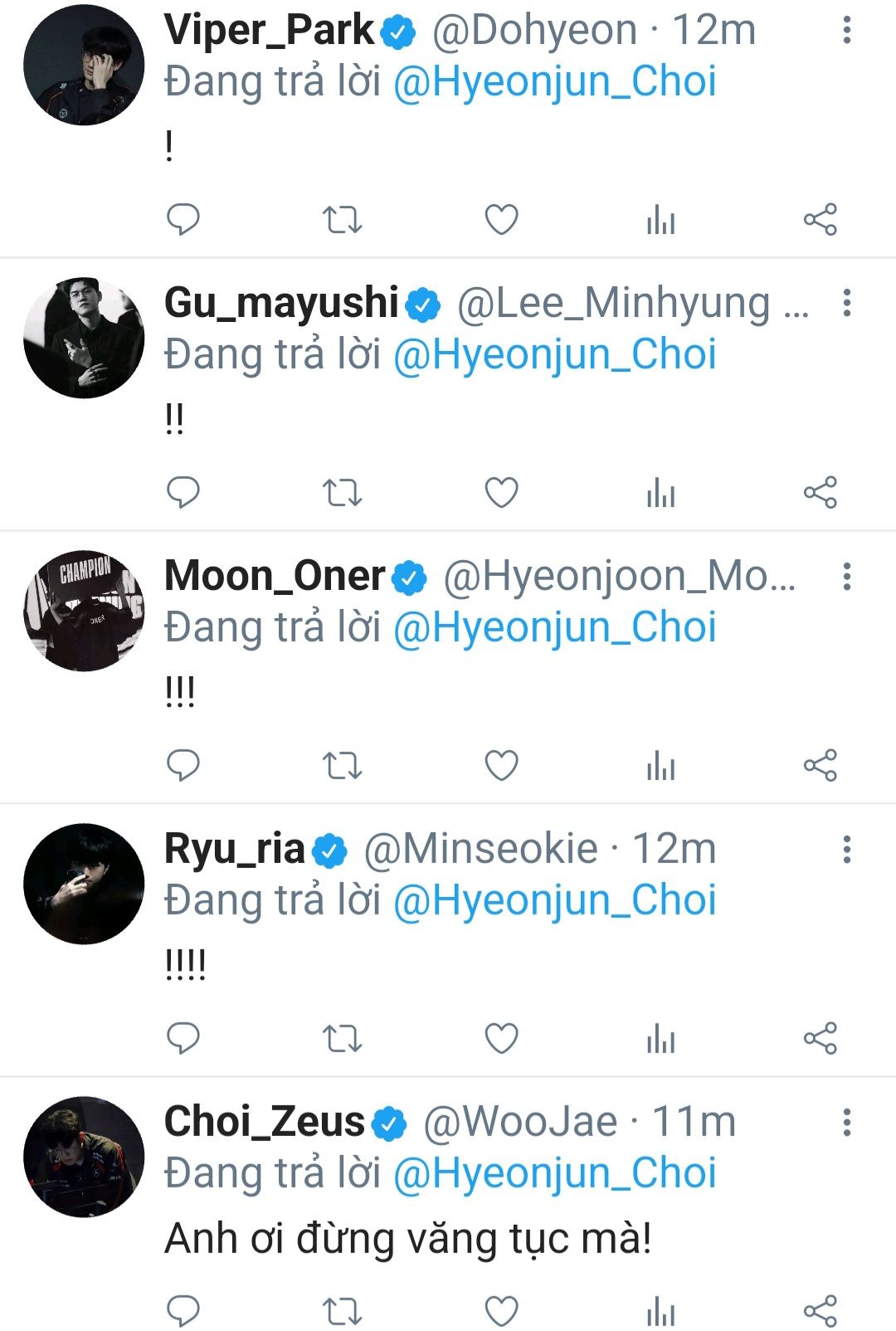Retweet Ryu_ria's reply
The width and height of the screenshot is (896, 1331).
pyautogui.click(x=342, y=1038)
